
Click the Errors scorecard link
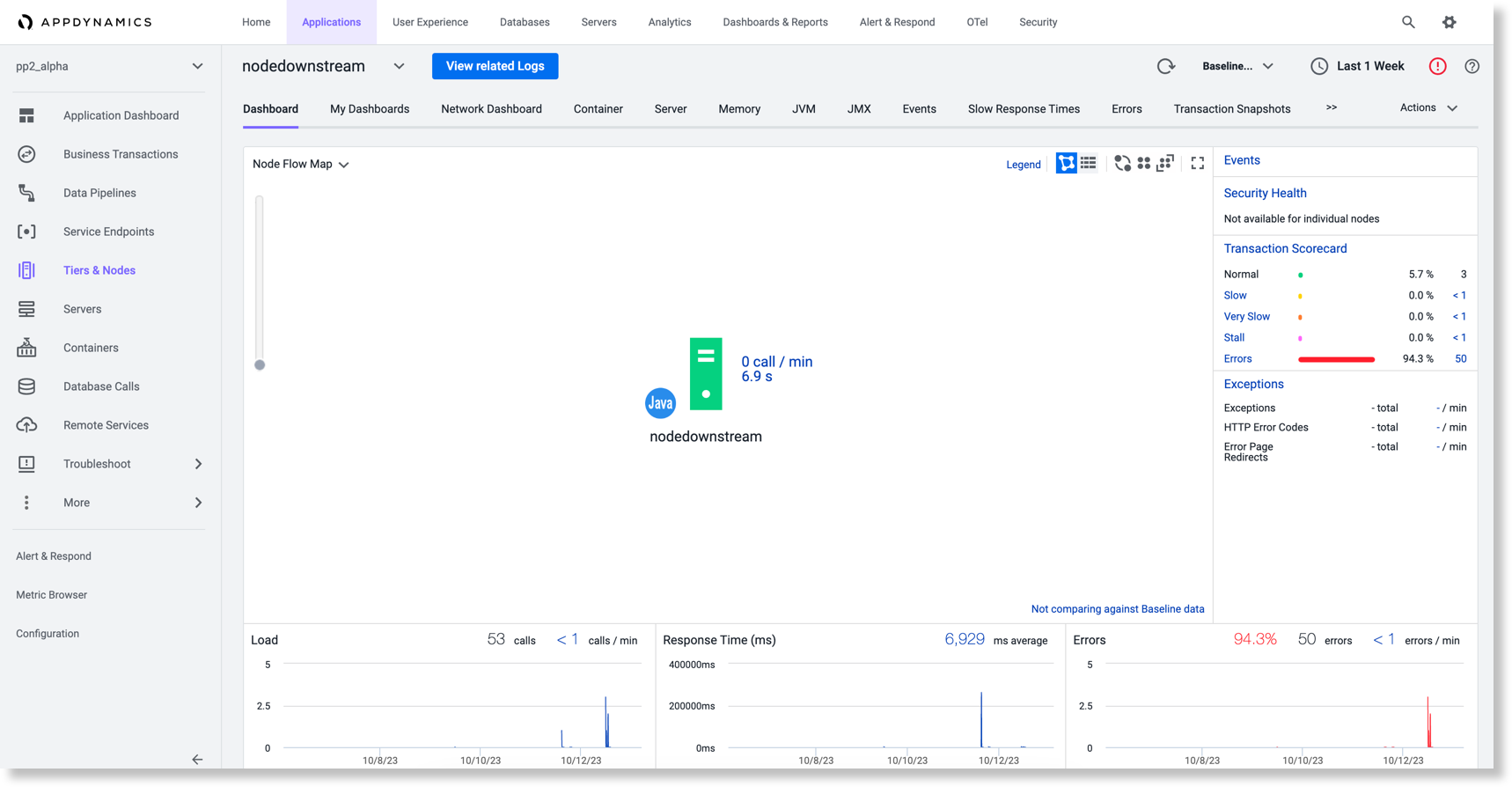(x=1237, y=358)
